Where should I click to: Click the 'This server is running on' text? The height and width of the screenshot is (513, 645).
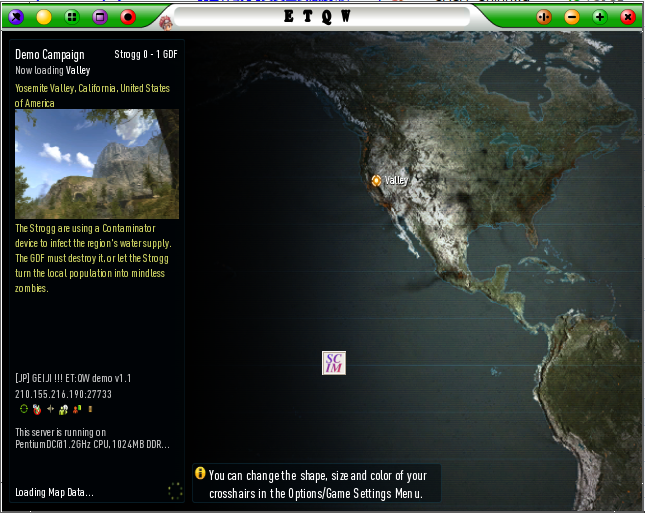click(x=60, y=432)
